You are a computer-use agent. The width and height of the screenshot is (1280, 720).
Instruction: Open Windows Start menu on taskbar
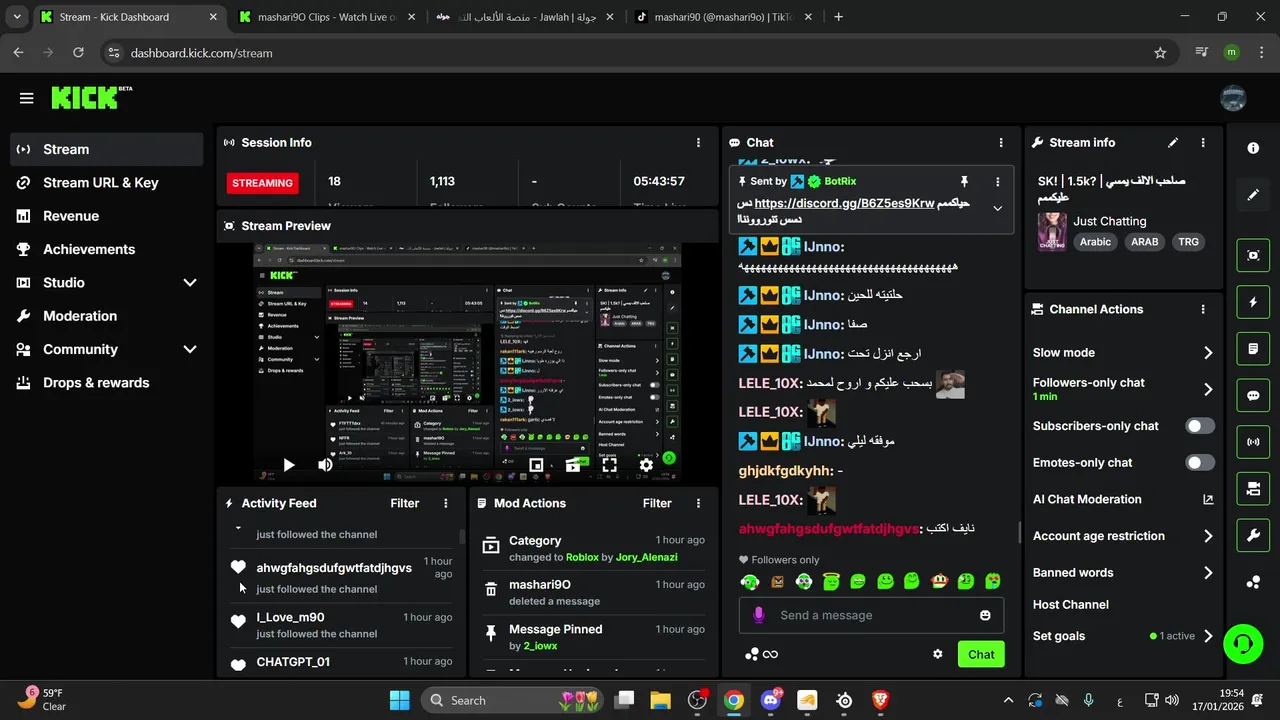399,700
